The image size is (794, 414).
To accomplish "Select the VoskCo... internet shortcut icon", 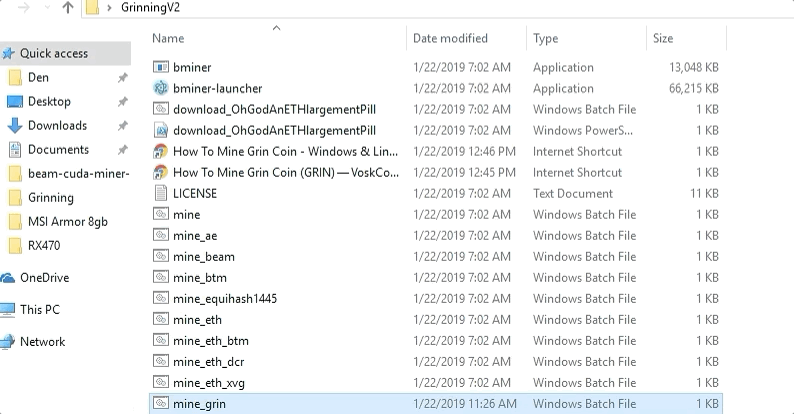I will (x=161, y=172).
